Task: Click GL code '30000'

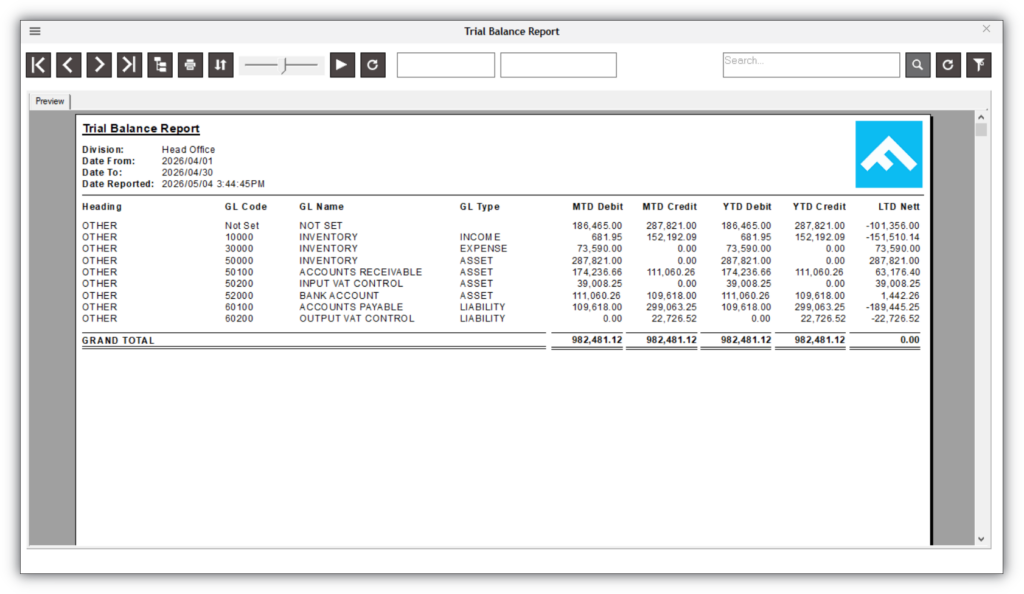Action: 239,249
